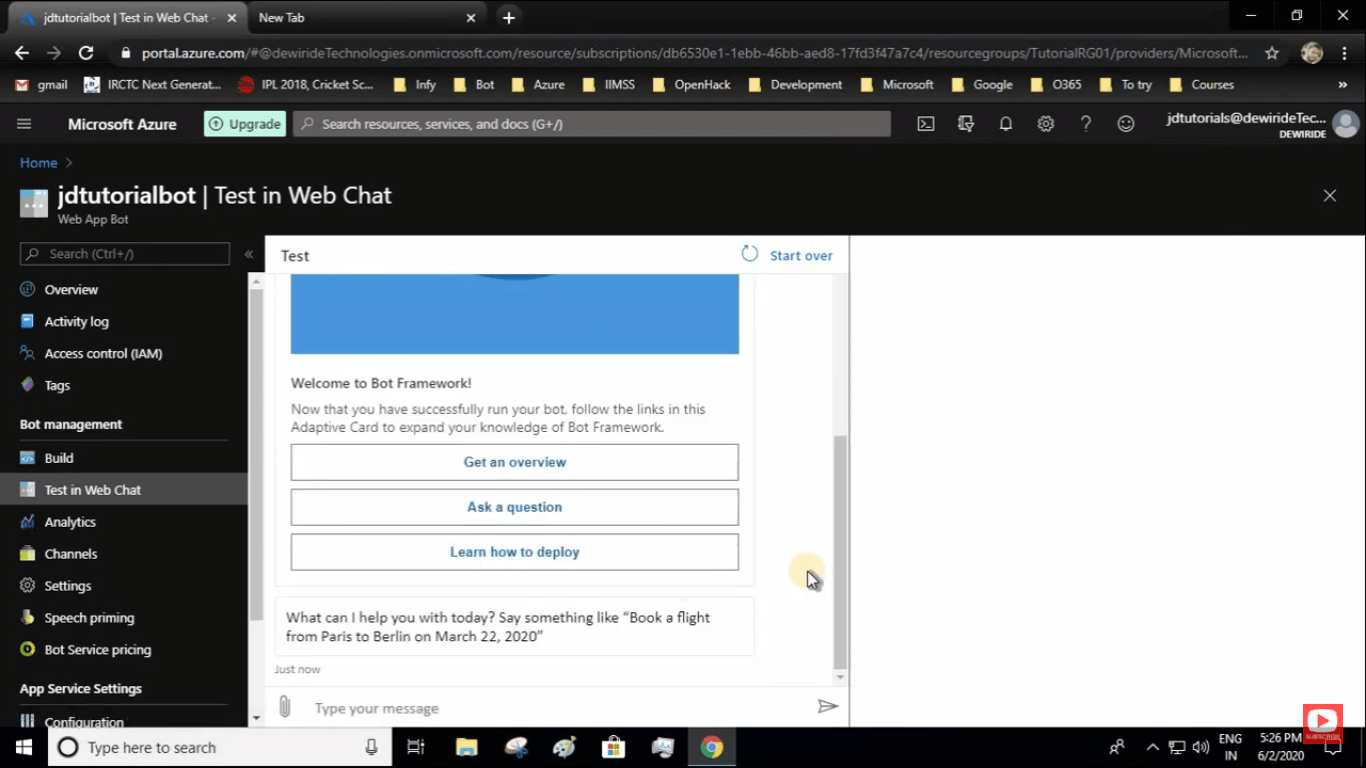Image resolution: width=1366 pixels, height=768 pixels.
Task: Reload the browser page
Action: [x=86, y=53]
